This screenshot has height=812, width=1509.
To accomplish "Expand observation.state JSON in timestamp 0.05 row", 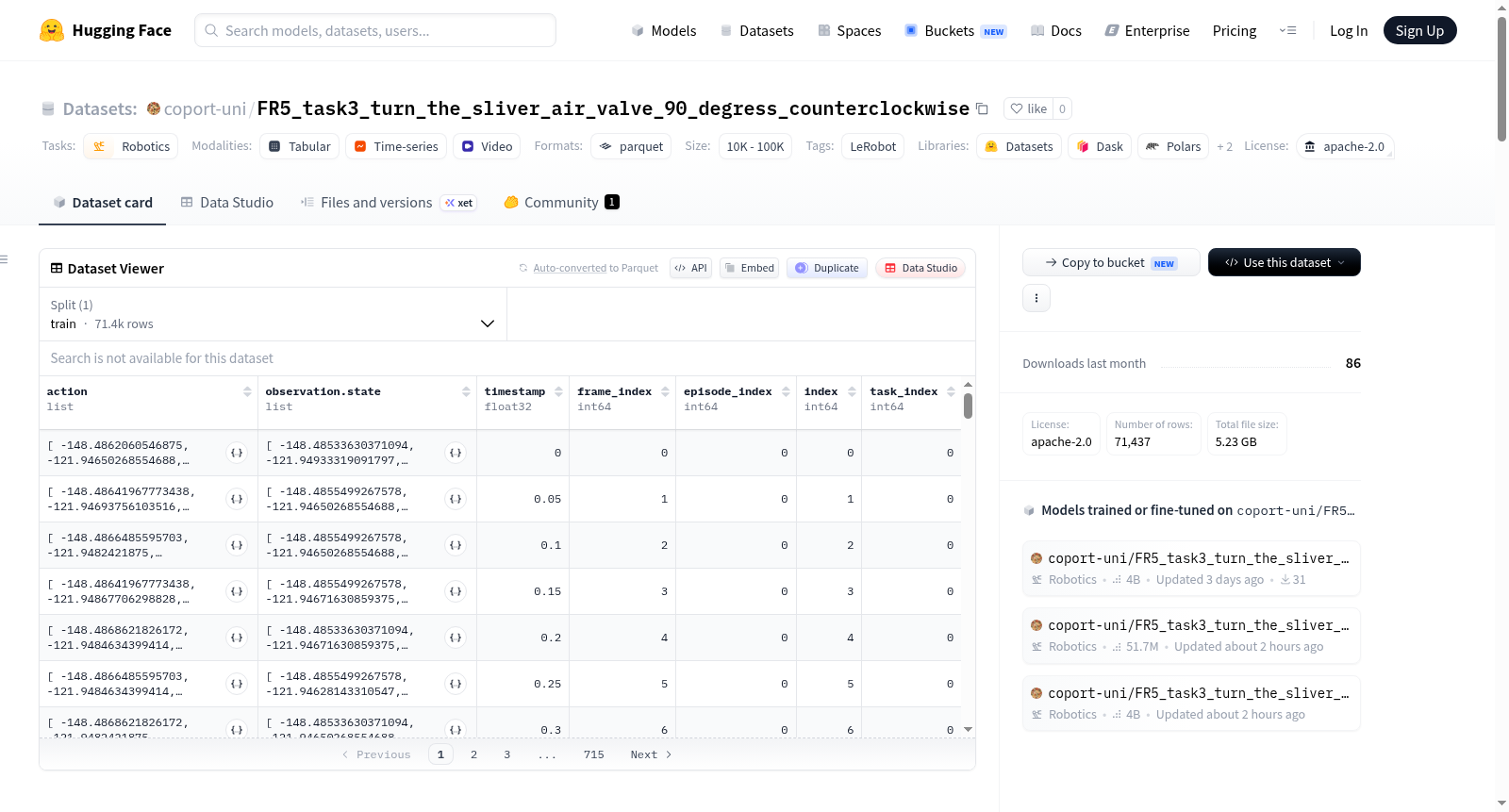I will click(x=456, y=499).
